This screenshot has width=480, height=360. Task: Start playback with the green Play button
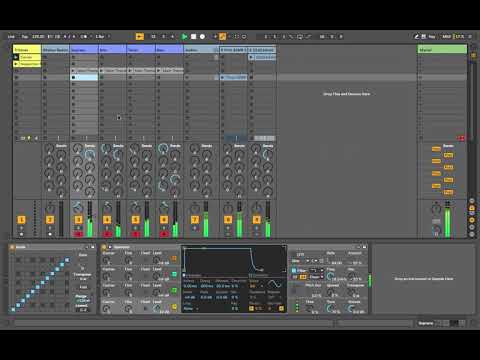click(184, 36)
